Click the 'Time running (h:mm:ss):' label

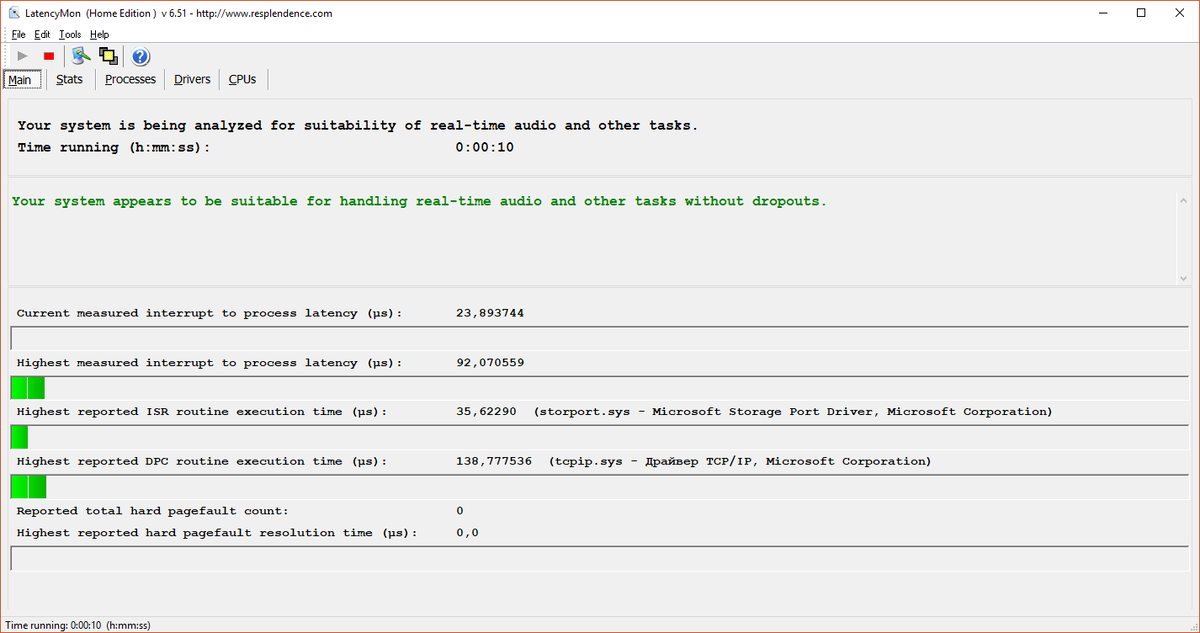(x=114, y=147)
